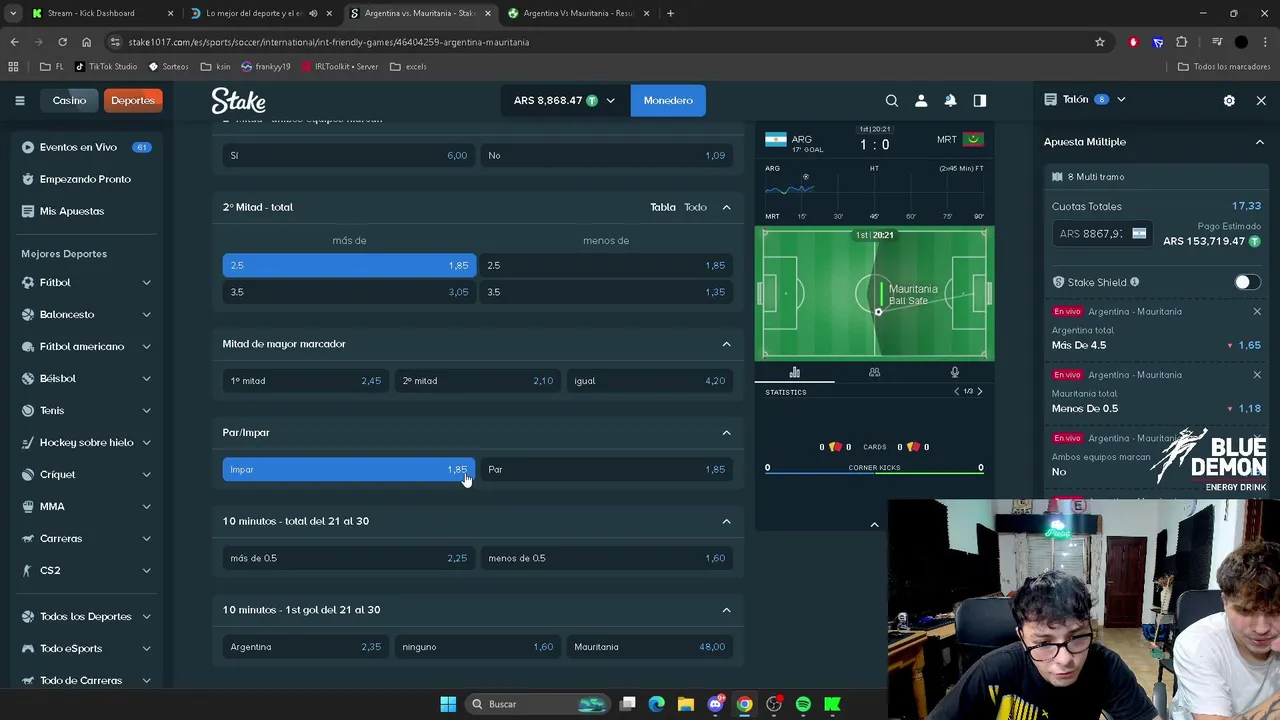
Task: Select the statistics bar chart tab
Action: [x=795, y=372]
